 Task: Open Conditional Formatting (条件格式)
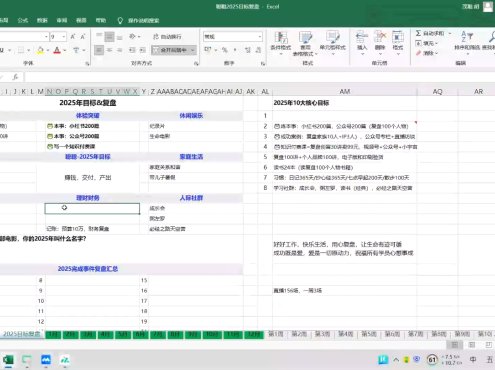281,43
